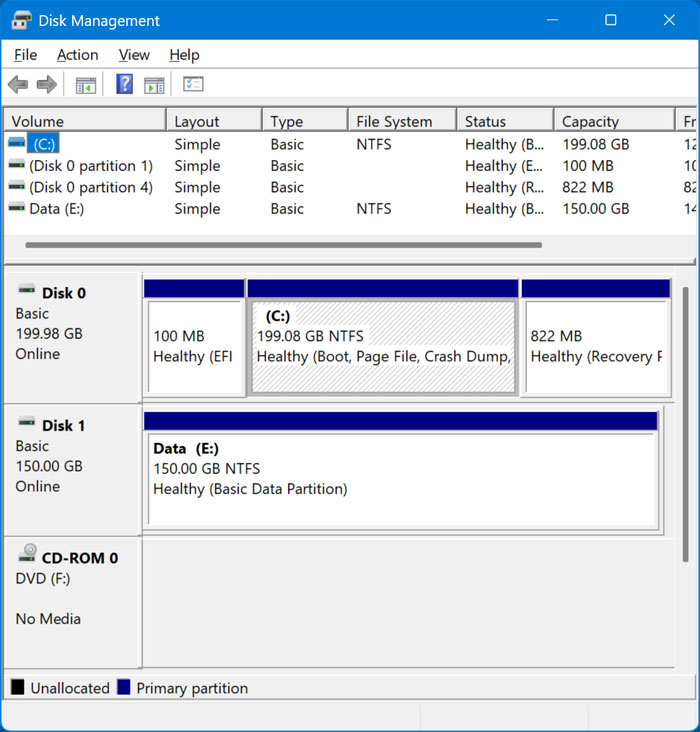Select the Disk 1 label panel
The image size is (700, 732).
pyautogui.click(x=72, y=471)
